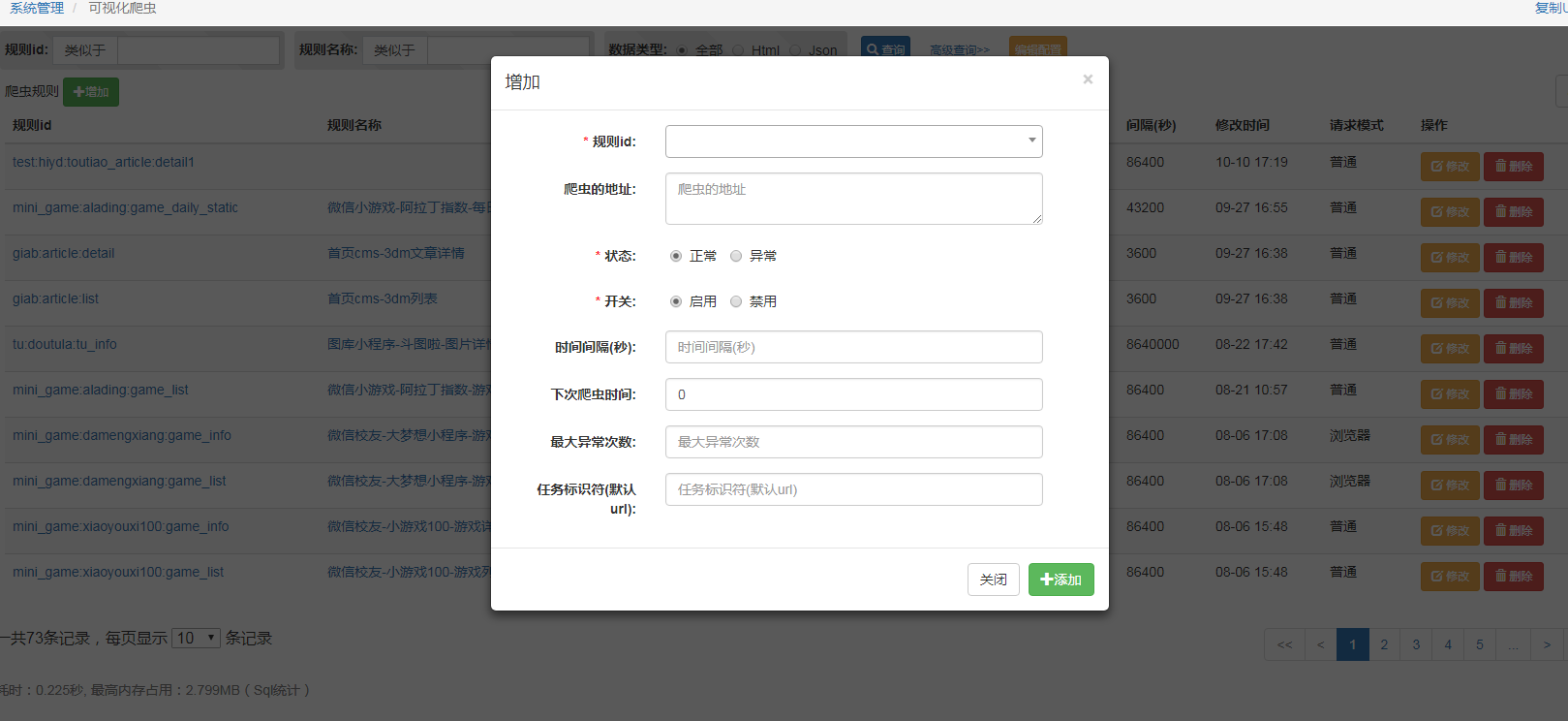Screen dimensions: 1568x721
Task: Choose the 禁用 switch option
Action: [x=736, y=301]
